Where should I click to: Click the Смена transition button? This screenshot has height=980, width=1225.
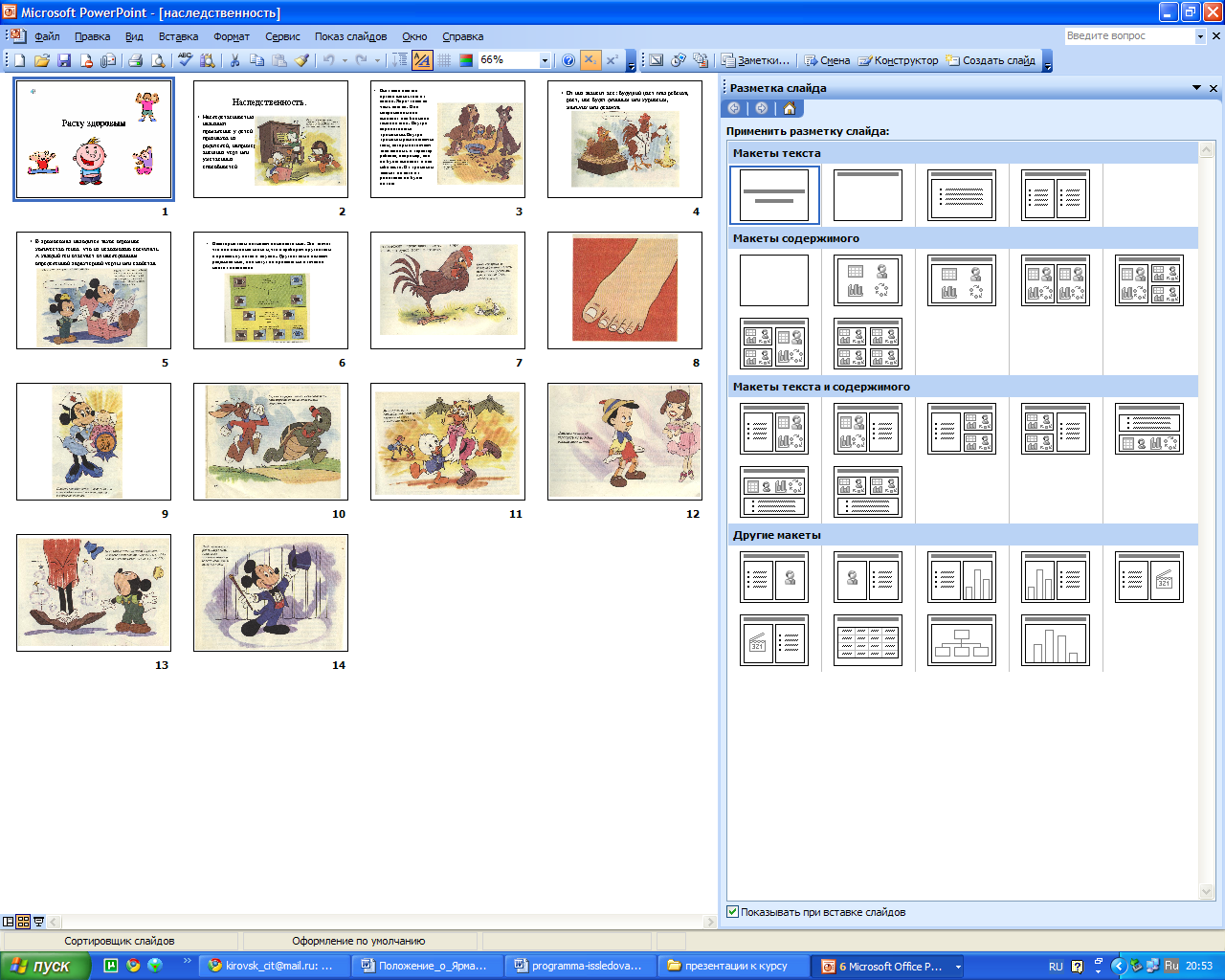tap(827, 60)
